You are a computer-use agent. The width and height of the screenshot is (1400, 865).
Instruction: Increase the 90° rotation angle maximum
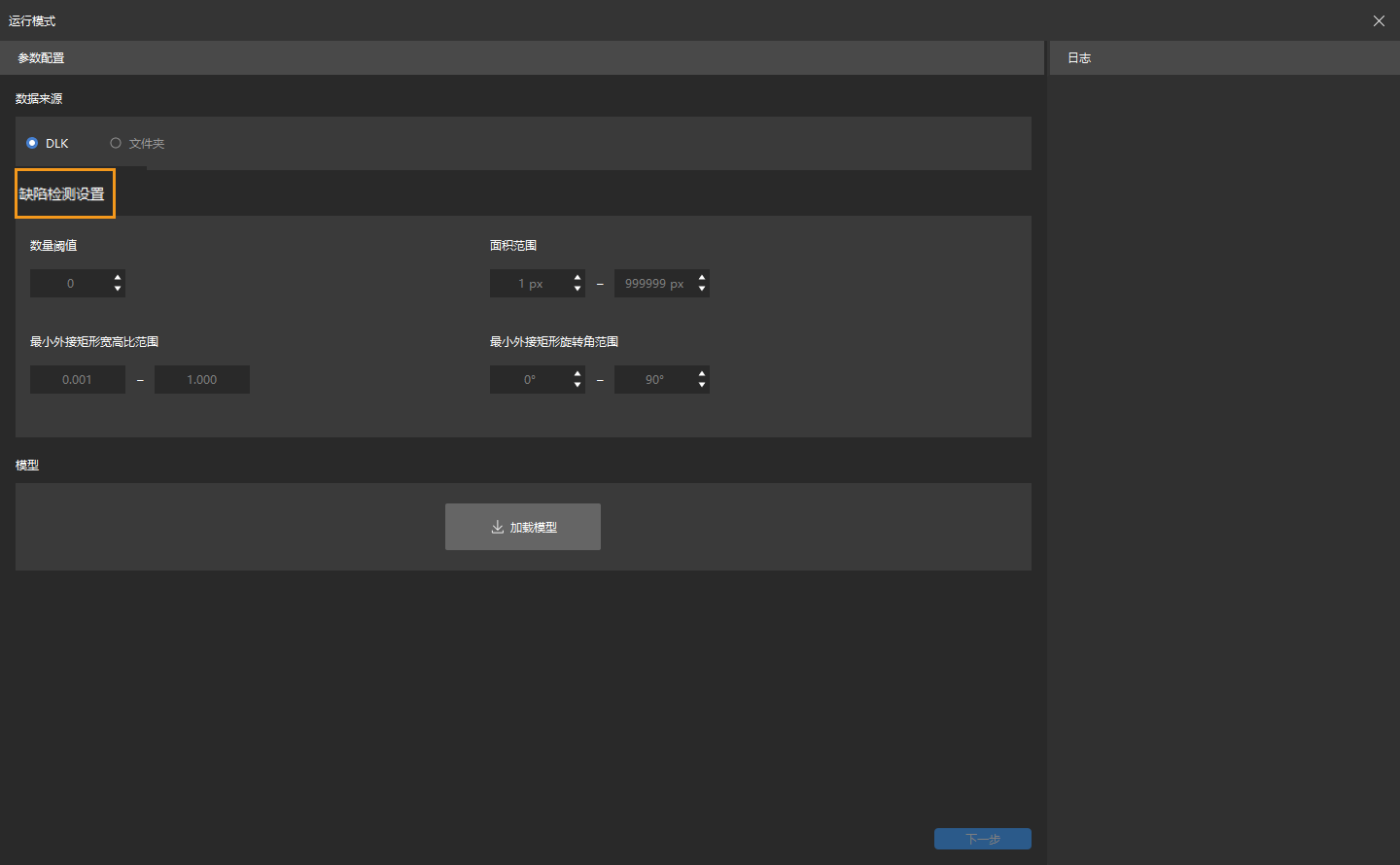pyautogui.click(x=702, y=374)
